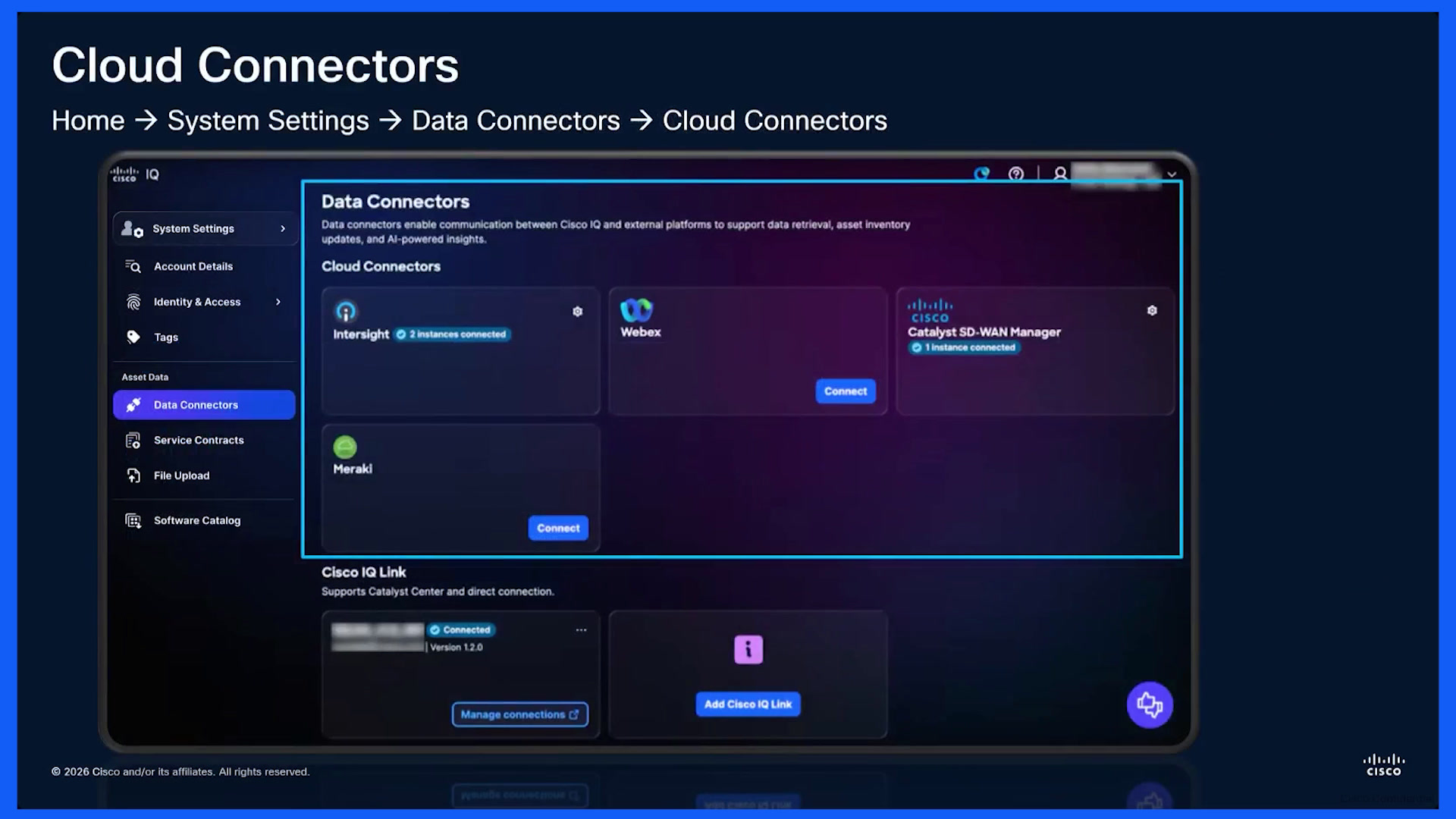Expand the System Settings chevron

click(283, 228)
